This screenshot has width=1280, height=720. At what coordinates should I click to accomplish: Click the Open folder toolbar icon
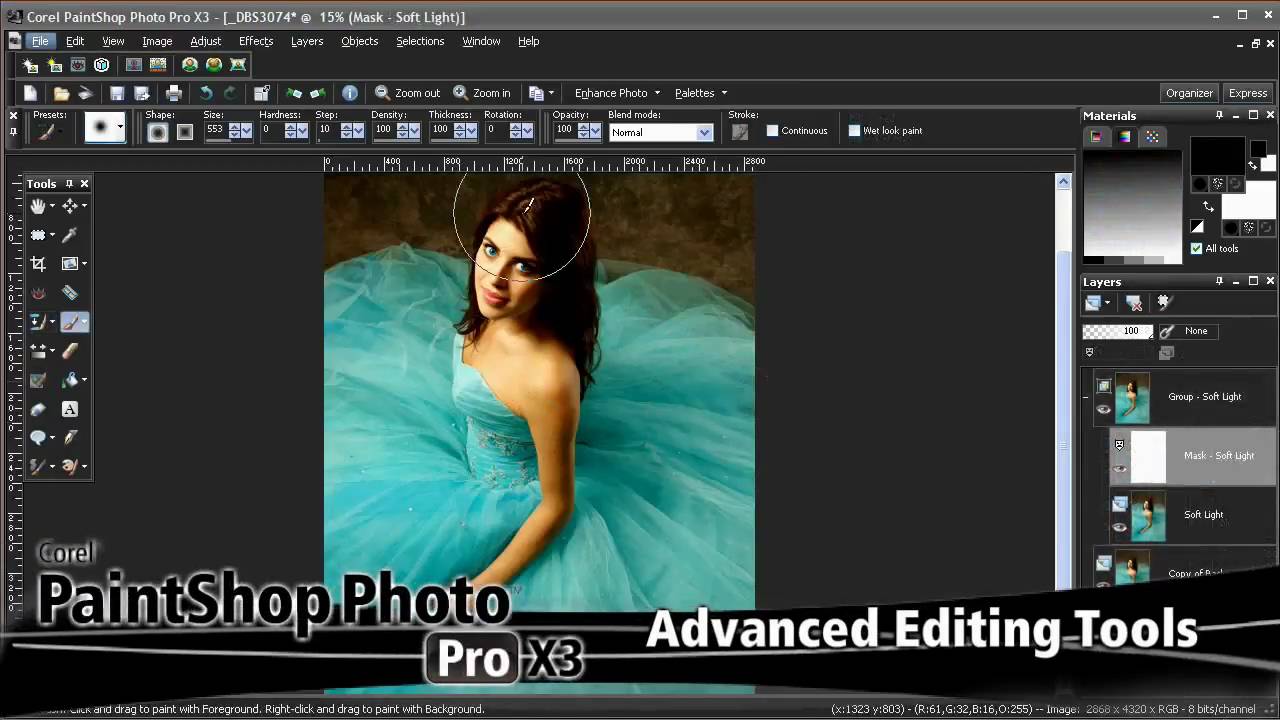point(61,93)
